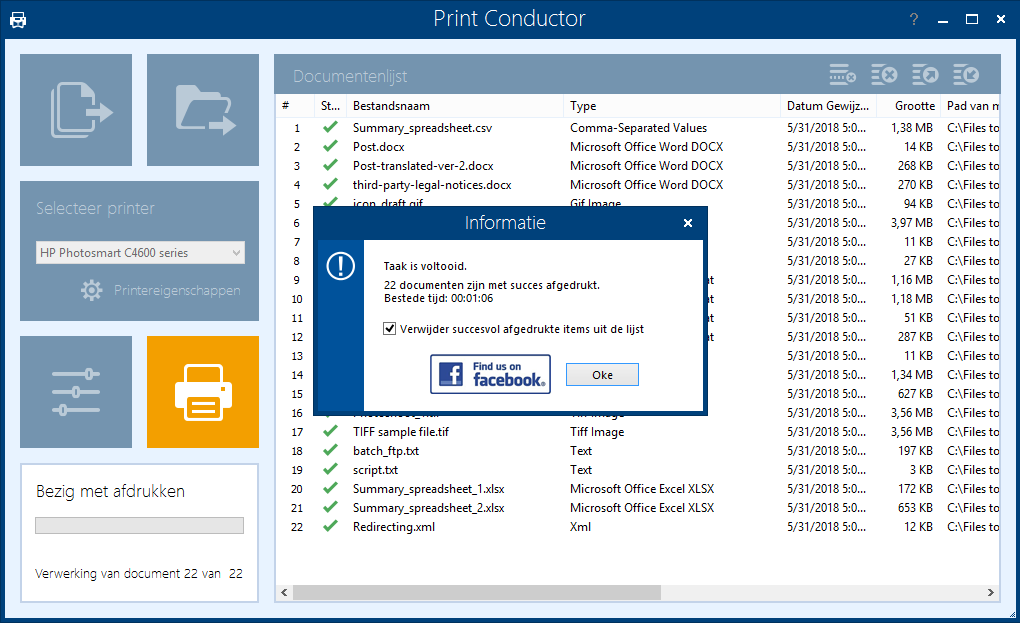The image size is (1020, 623).
Task: Open Printereigenschappen printer properties
Action: point(161,291)
